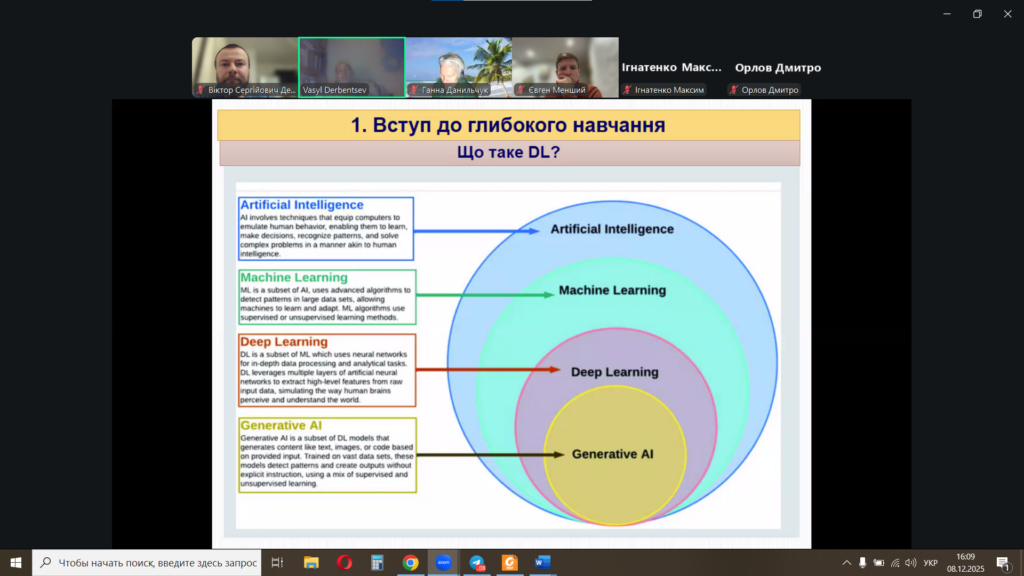Open Microsoft Word from taskbar
Screen dimensions: 1024x576
tap(542, 562)
